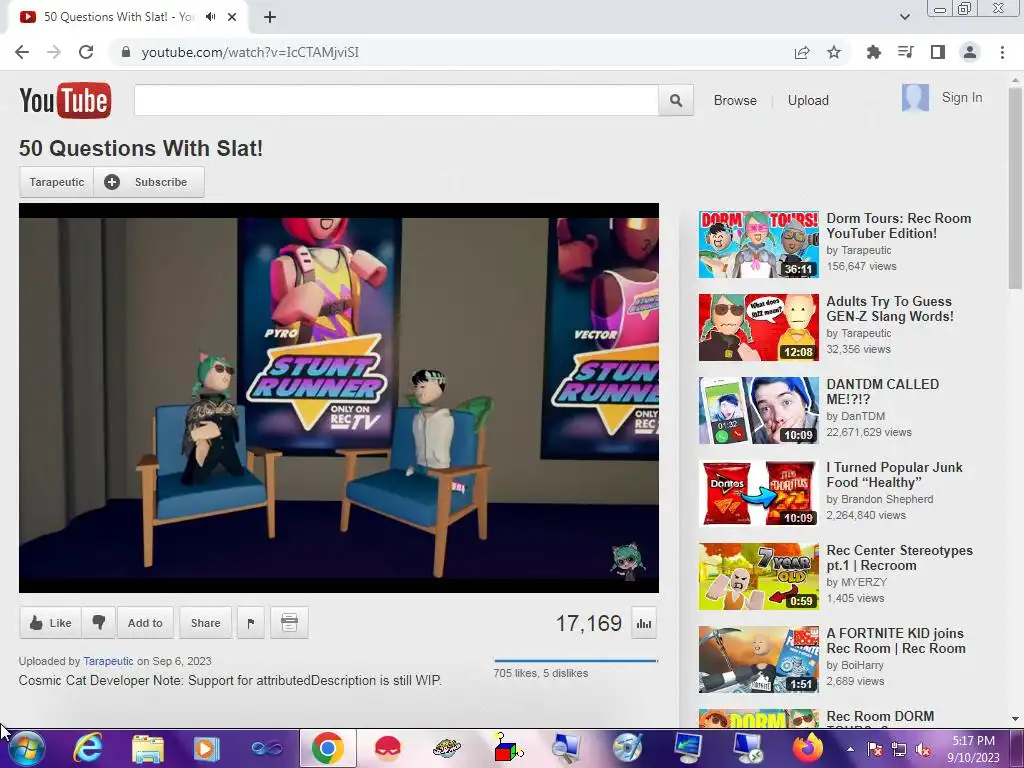Click the likes/dislikes ratio bar
Viewport: 1024px width, 768px height.
point(575,660)
